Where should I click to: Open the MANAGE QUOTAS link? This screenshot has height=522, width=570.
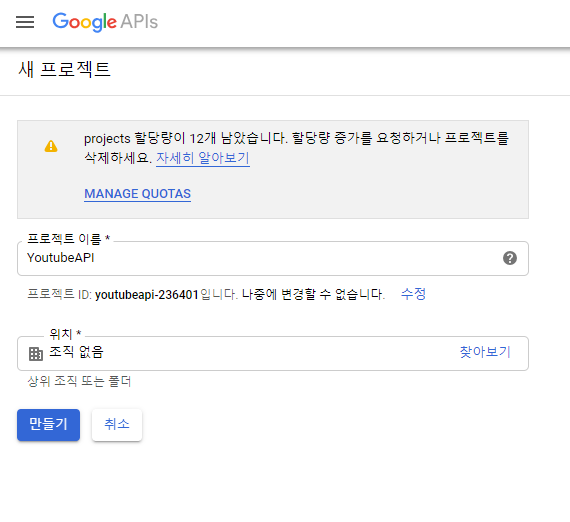137,194
